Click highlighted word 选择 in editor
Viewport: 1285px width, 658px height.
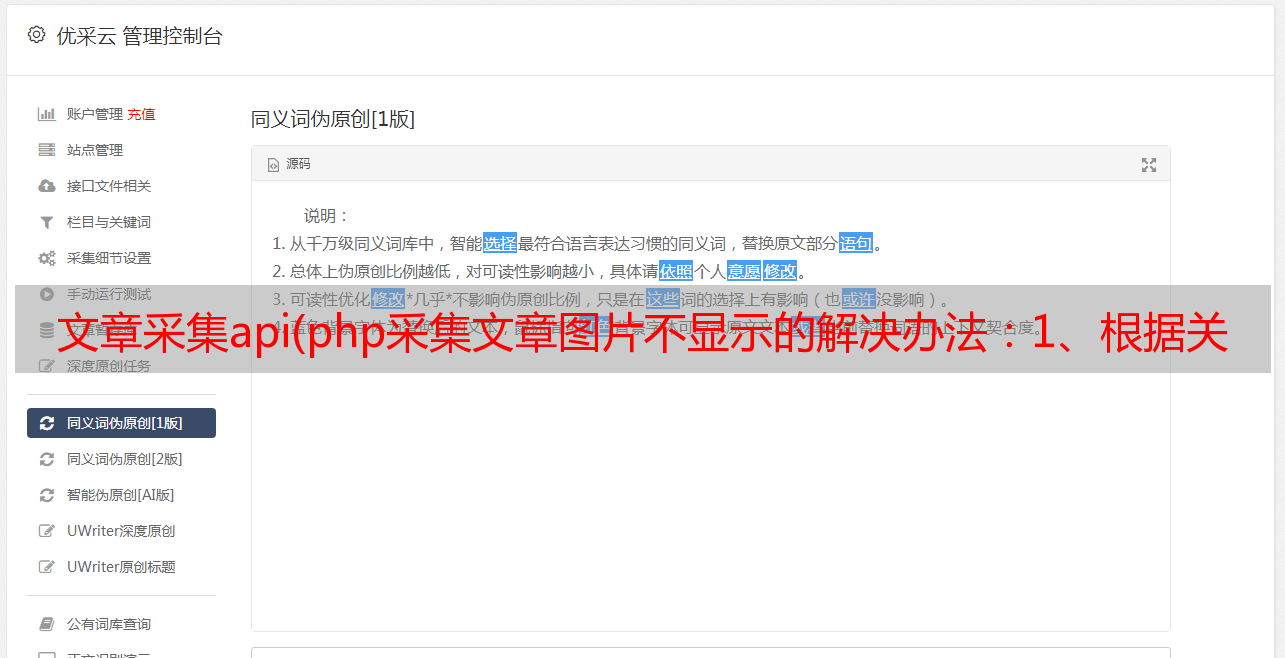click(500, 243)
